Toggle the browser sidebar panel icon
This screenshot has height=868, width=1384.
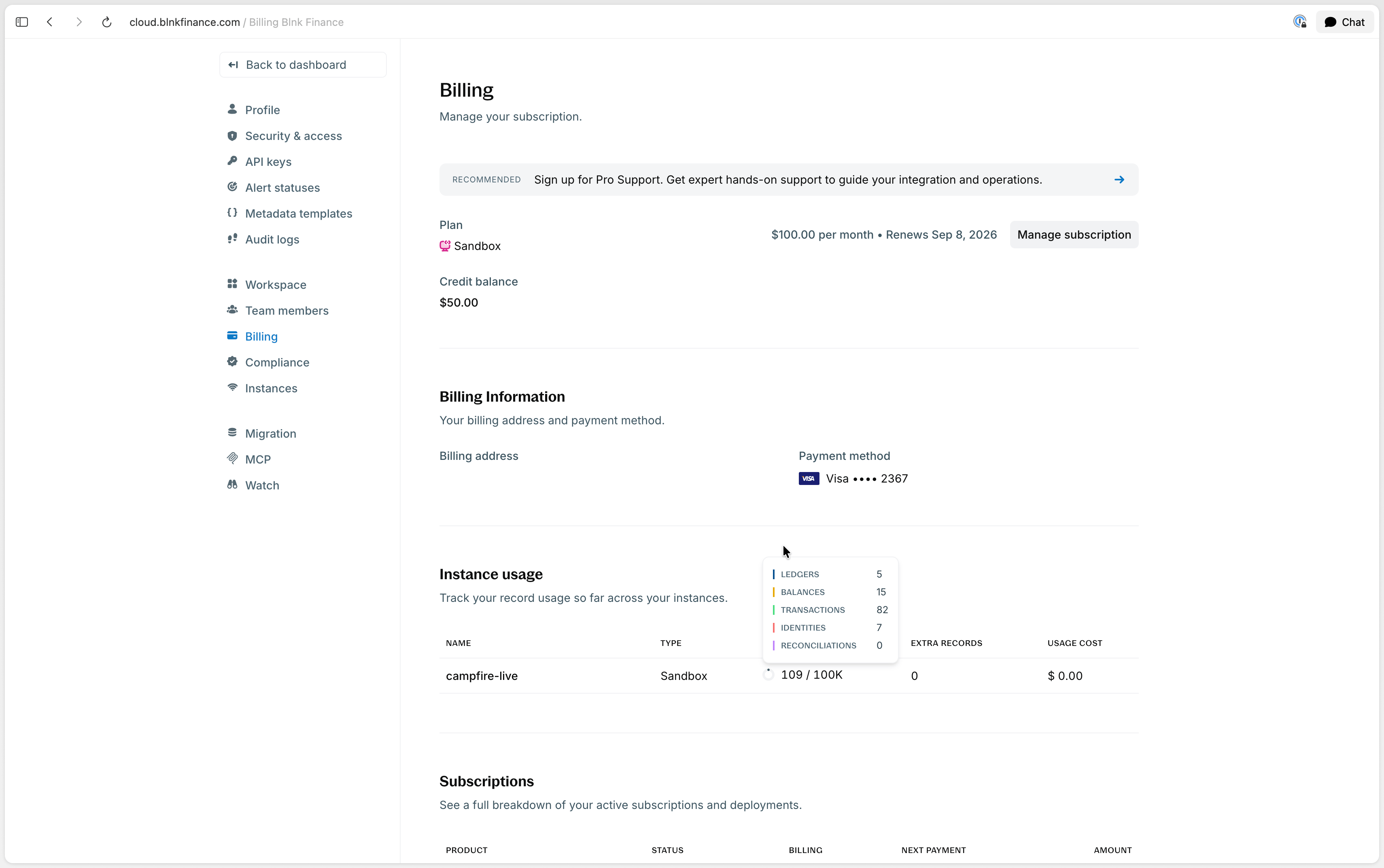tap(22, 22)
